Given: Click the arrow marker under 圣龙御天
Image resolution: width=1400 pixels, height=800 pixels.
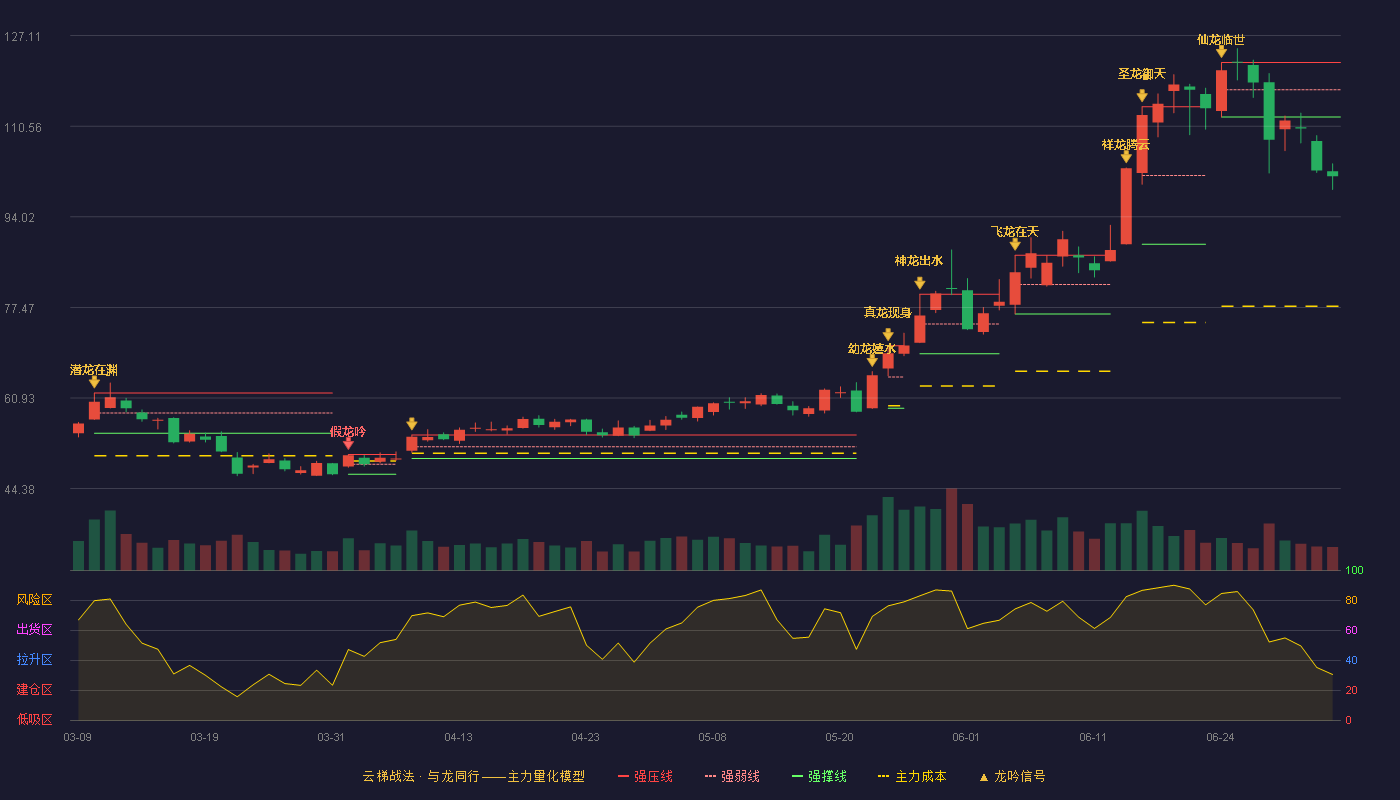Looking at the screenshot, I should point(1142,96).
